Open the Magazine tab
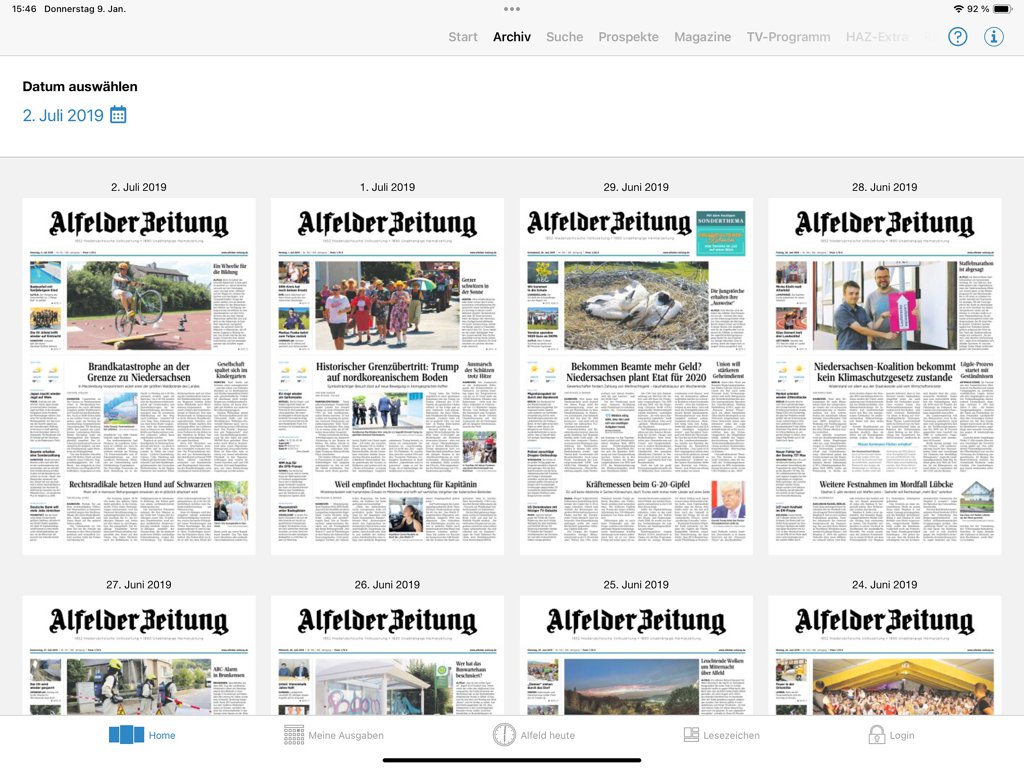 point(702,37)
